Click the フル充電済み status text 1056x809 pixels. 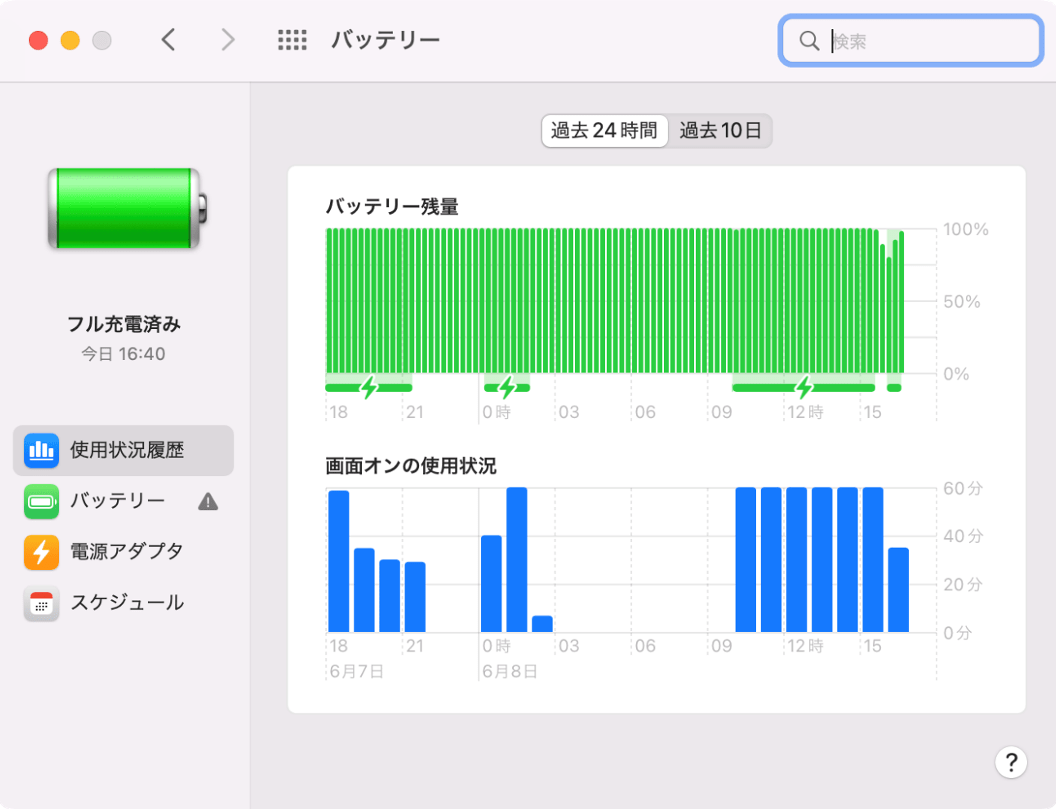click(x=124, y=324)
